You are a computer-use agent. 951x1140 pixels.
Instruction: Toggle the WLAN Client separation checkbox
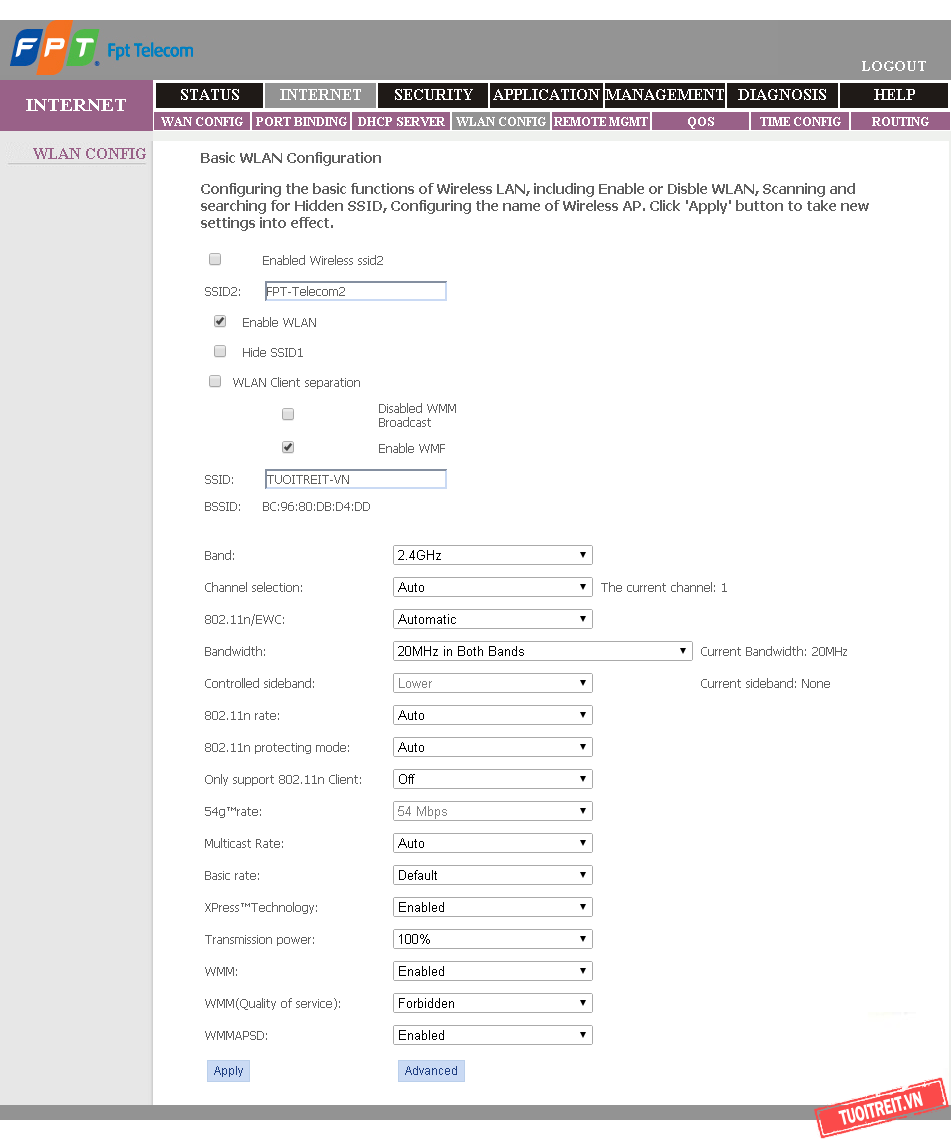pyautogui.click(x=215, y=382)
